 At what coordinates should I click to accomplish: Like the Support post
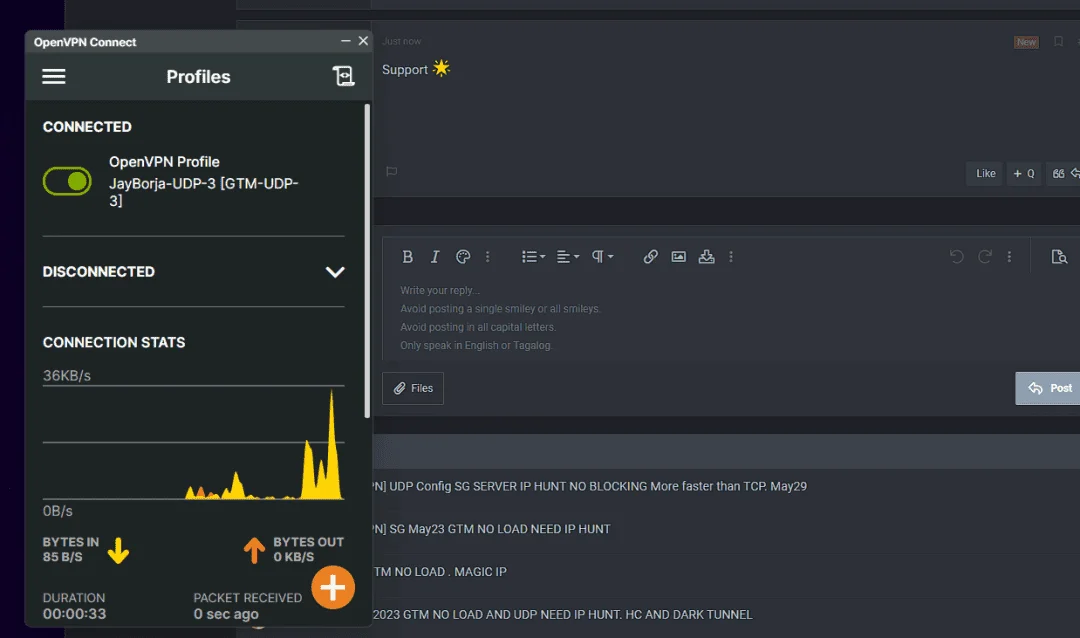point(985,174)
